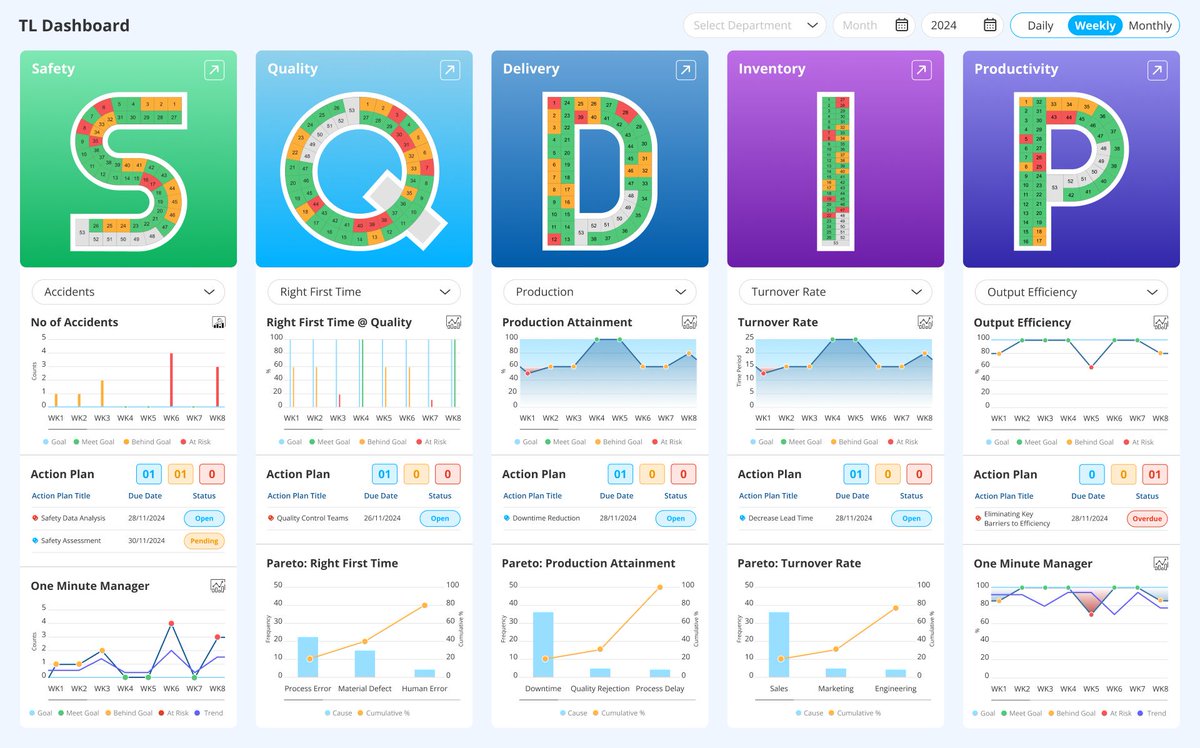Screen dimensions: 1200x748
Task: Open the Accidents metric dropdown
Action: (x=127, y=291)
